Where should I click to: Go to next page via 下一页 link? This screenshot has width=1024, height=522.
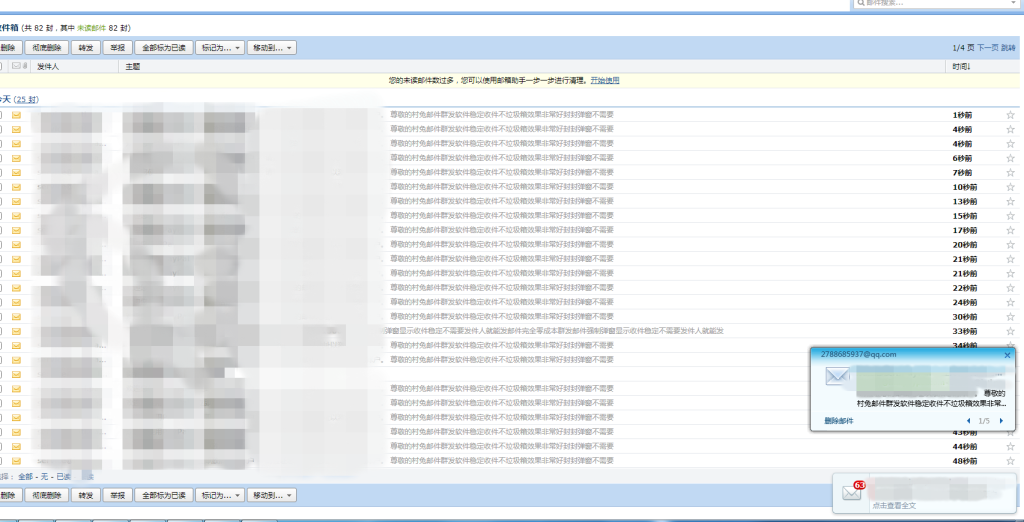[986, 47]
